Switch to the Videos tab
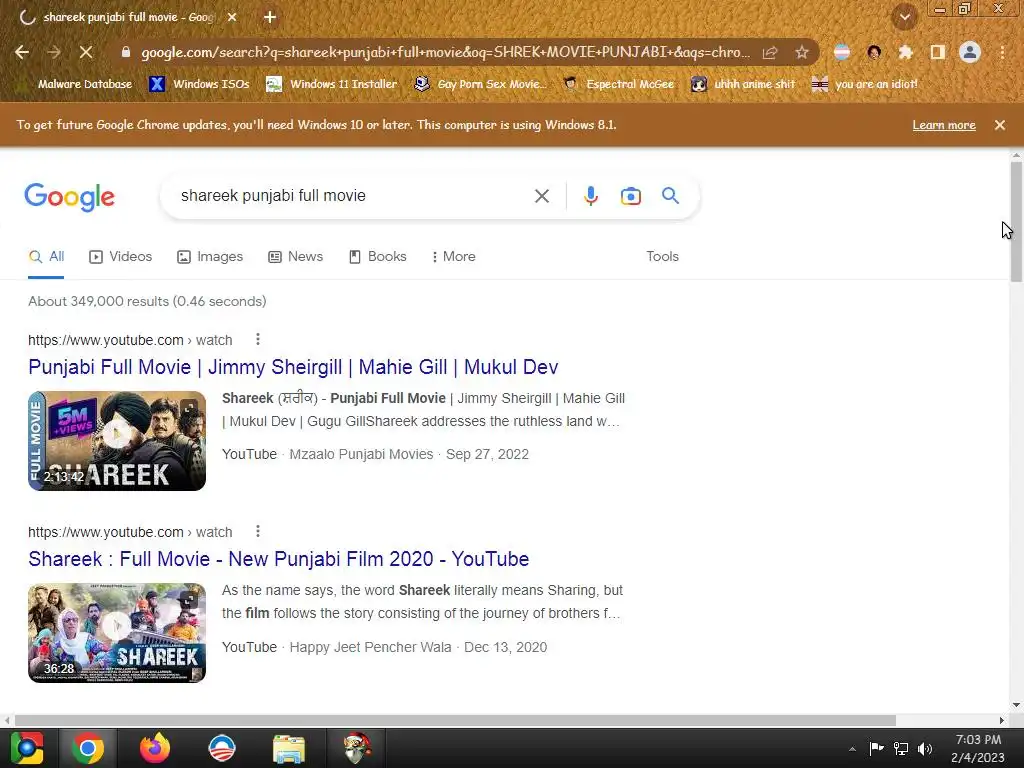The width and height of the screenshot is (1024, 768). pos(120,257)
